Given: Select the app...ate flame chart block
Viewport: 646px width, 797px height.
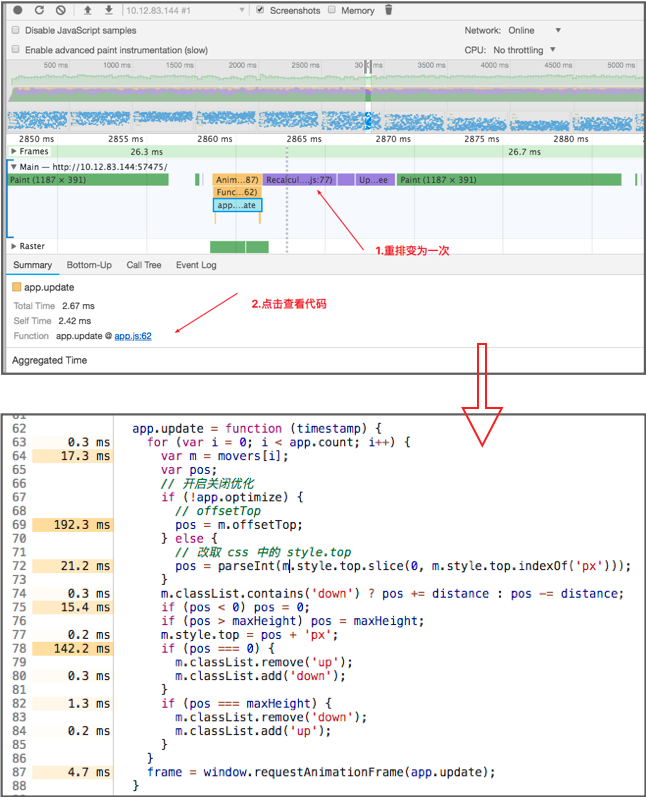Looking at the screenshot, I should [237, 205].
